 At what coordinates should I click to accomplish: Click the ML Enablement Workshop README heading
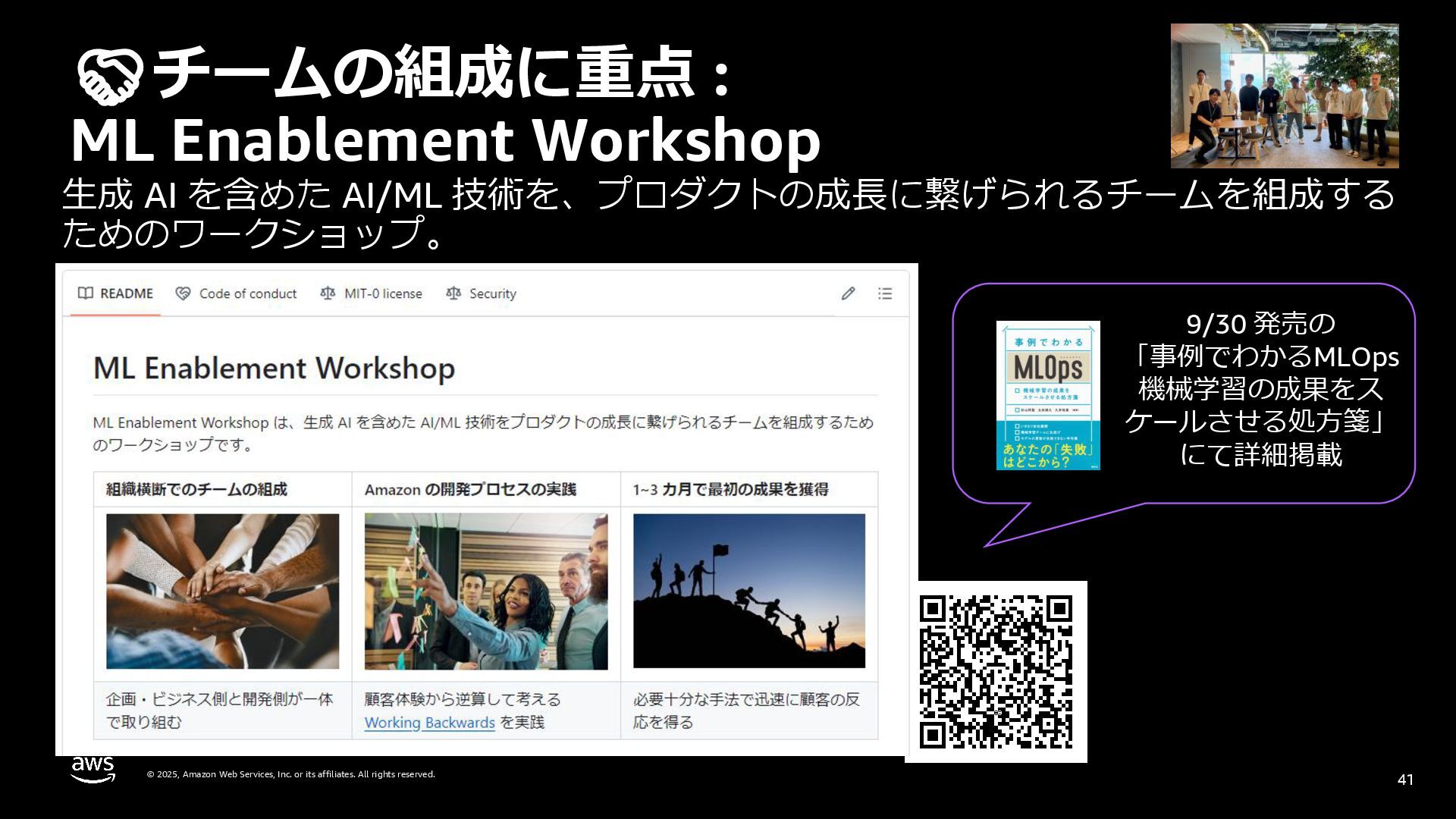point(274,369)
